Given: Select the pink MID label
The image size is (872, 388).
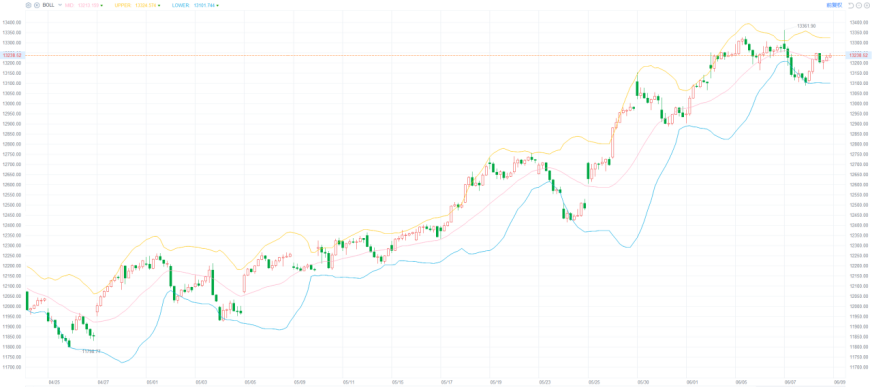Looking at the screenshot, I should click(x=69, y=5).
